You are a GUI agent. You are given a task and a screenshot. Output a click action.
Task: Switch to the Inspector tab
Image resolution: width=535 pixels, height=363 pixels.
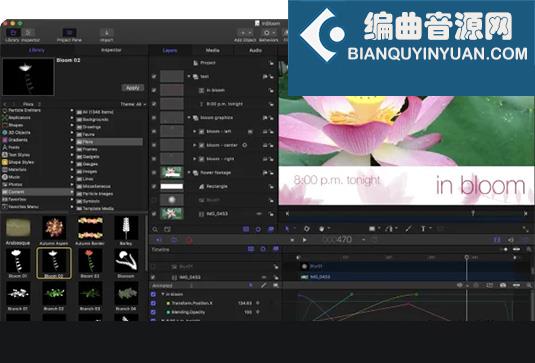[x=111, y=50]
